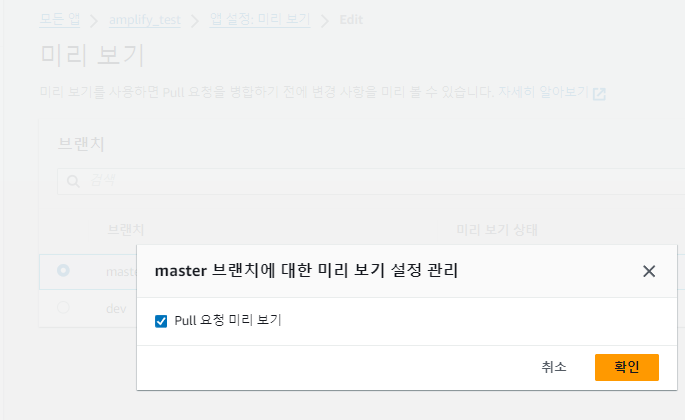
Task: Select the master branch radio button
Action: point(64,270)
